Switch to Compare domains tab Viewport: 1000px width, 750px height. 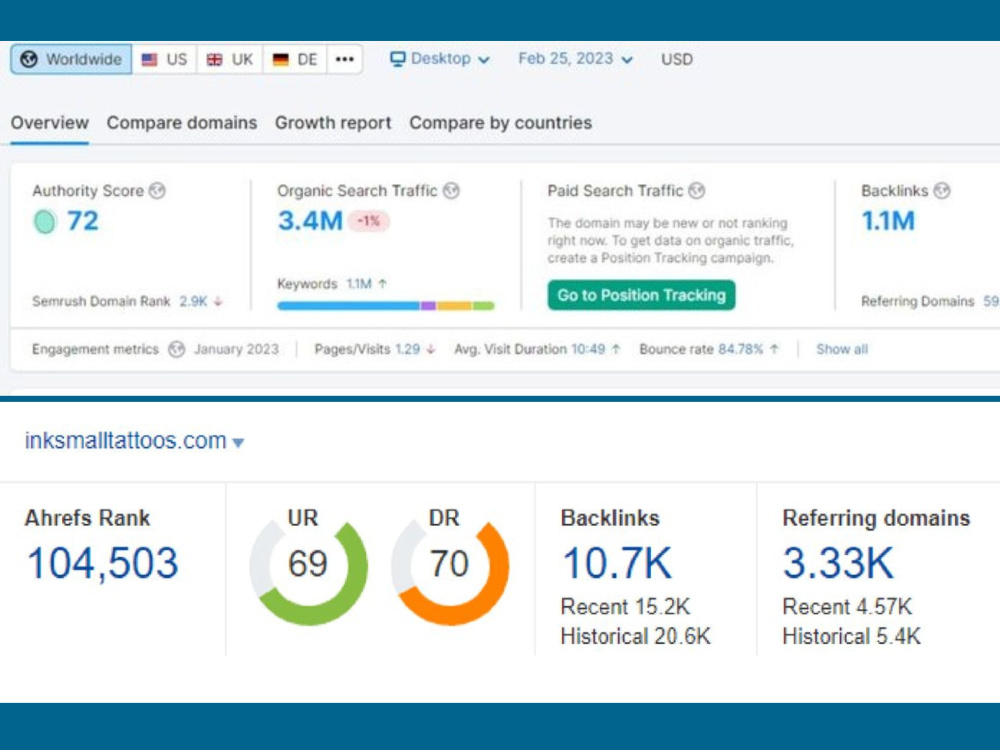(182, 123)
